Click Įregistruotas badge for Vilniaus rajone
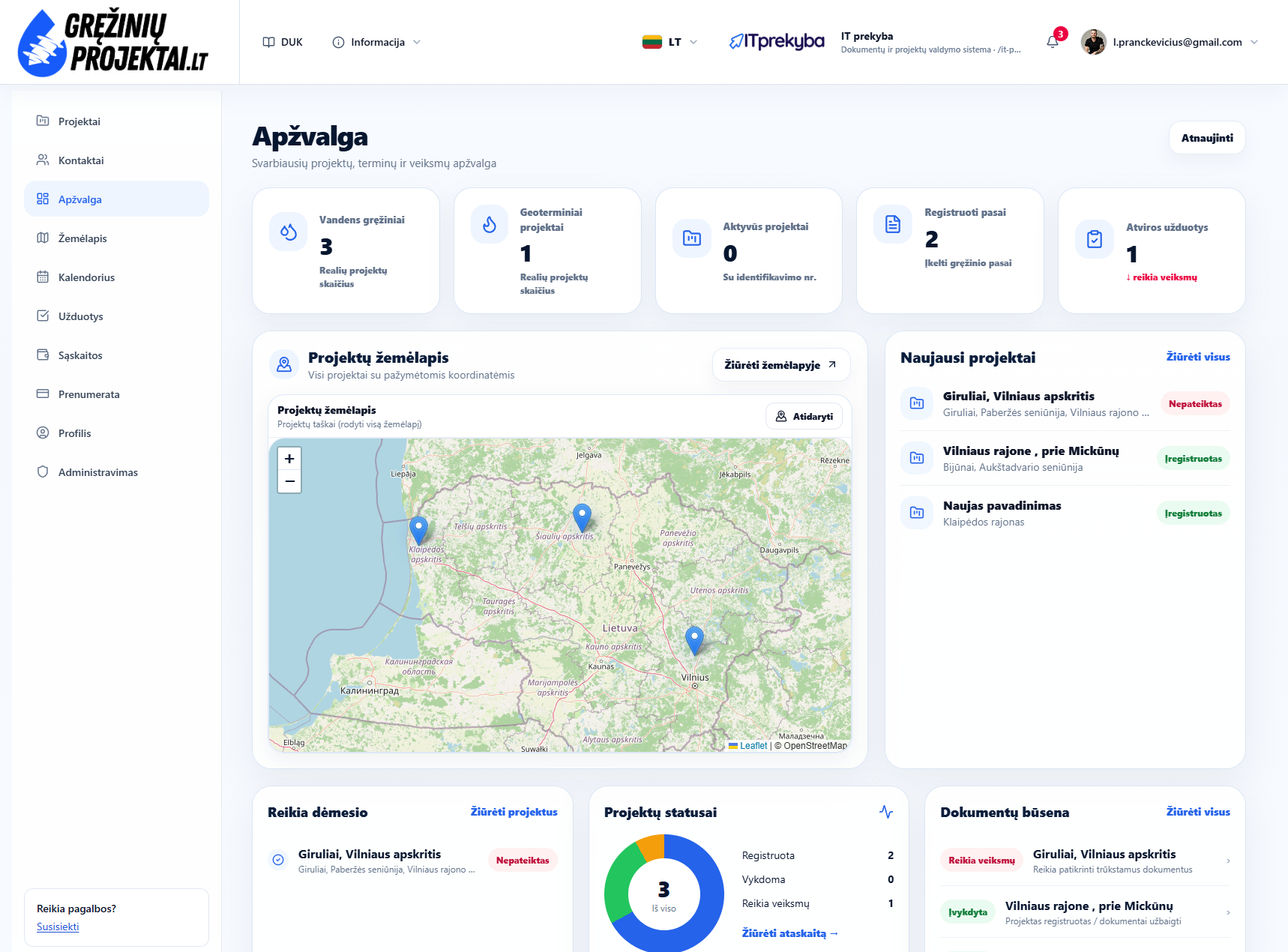Screen dimensions: 1288x952 [1193, 459]
